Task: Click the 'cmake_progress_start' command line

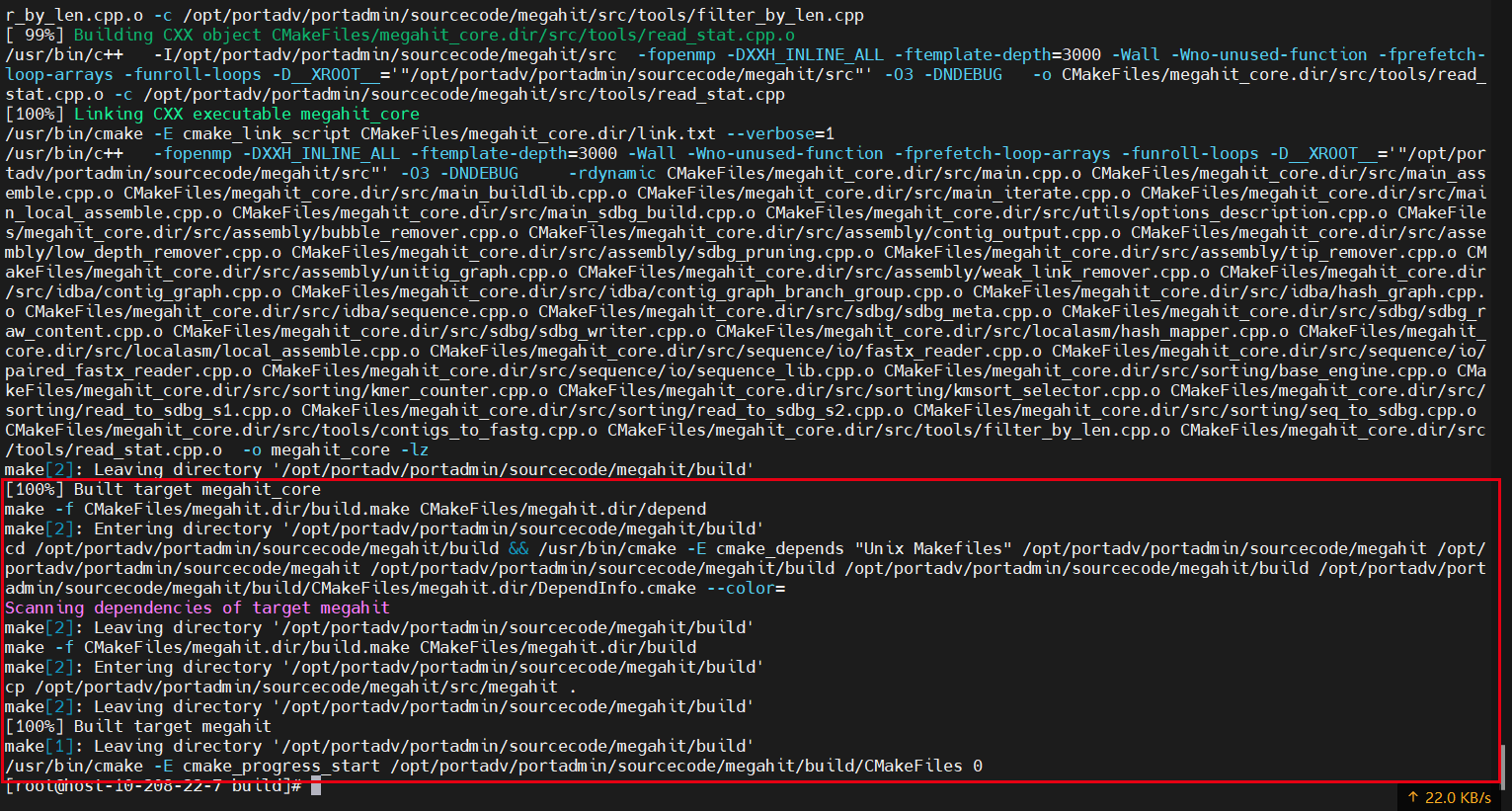Action: click(x=494, y=766)
